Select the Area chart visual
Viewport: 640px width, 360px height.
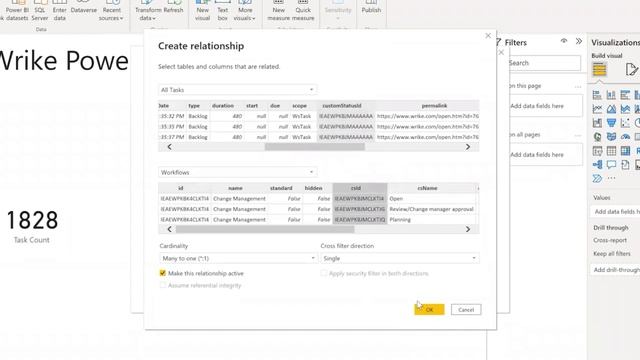pos(611,109)
